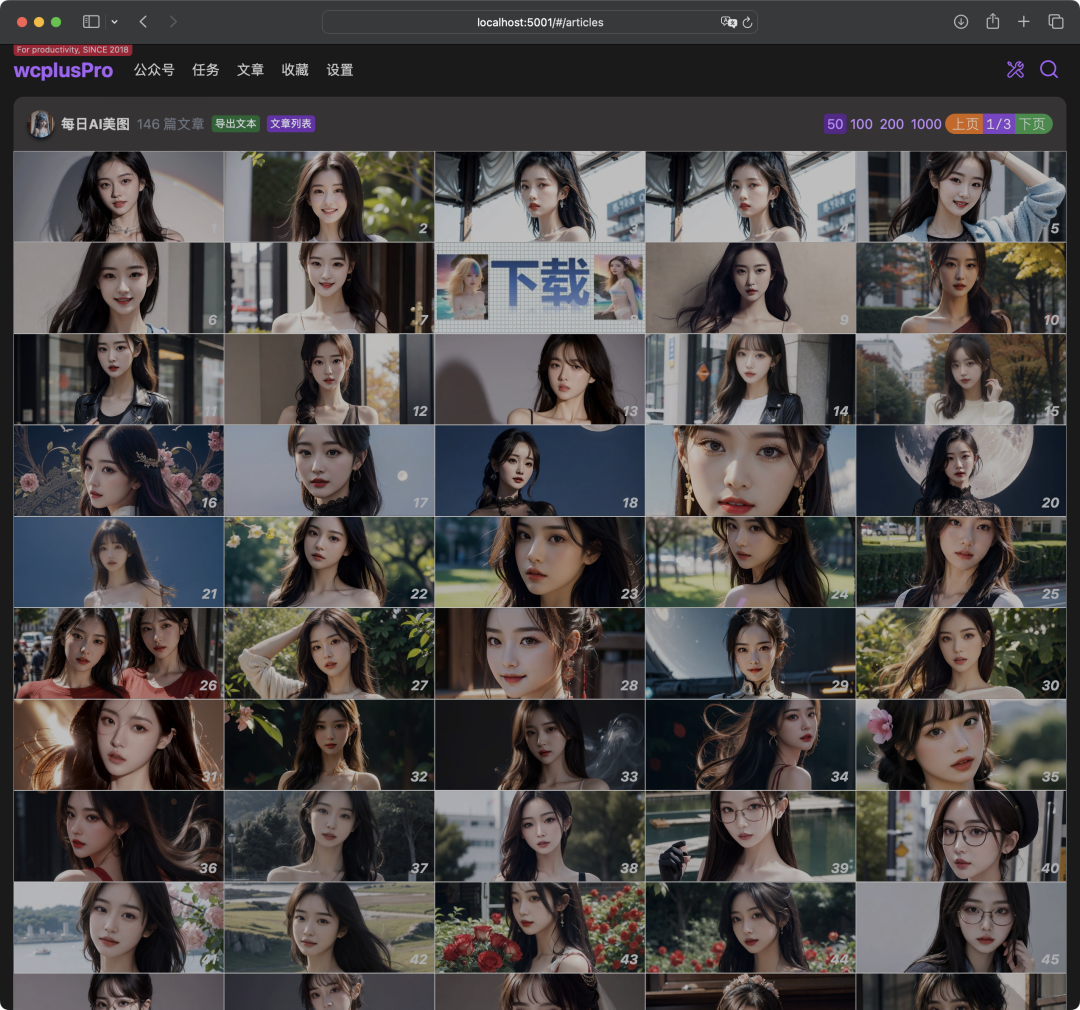Go to previous page with 上页
Image resolution: width=1080 pixels, height=1010 pixels.
[x=965, y=124]
